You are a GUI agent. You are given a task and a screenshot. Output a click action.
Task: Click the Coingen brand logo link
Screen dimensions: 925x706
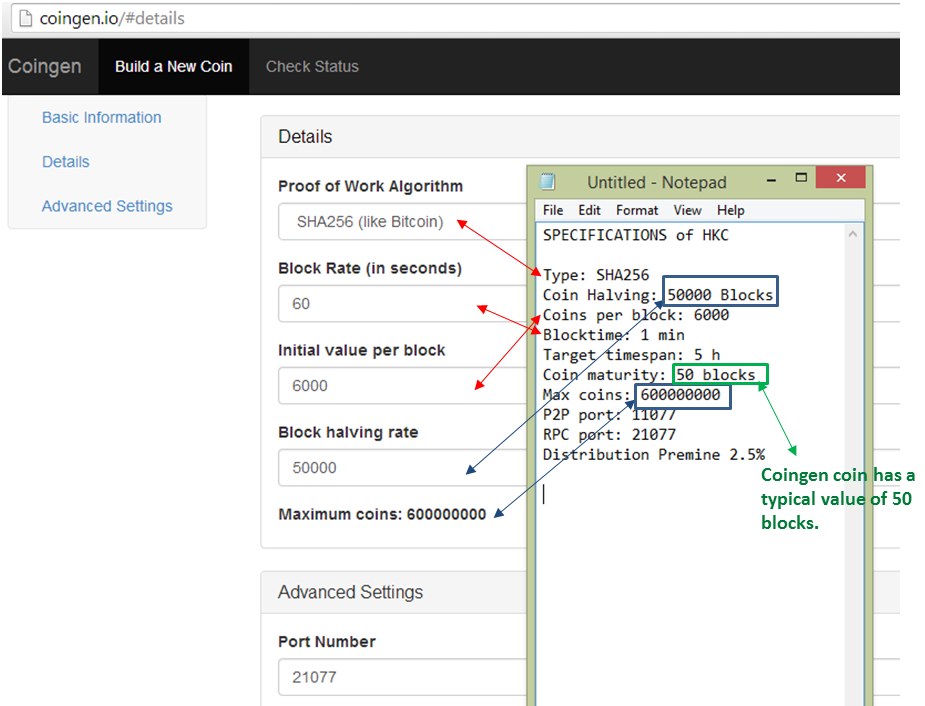tap(45, 66)
